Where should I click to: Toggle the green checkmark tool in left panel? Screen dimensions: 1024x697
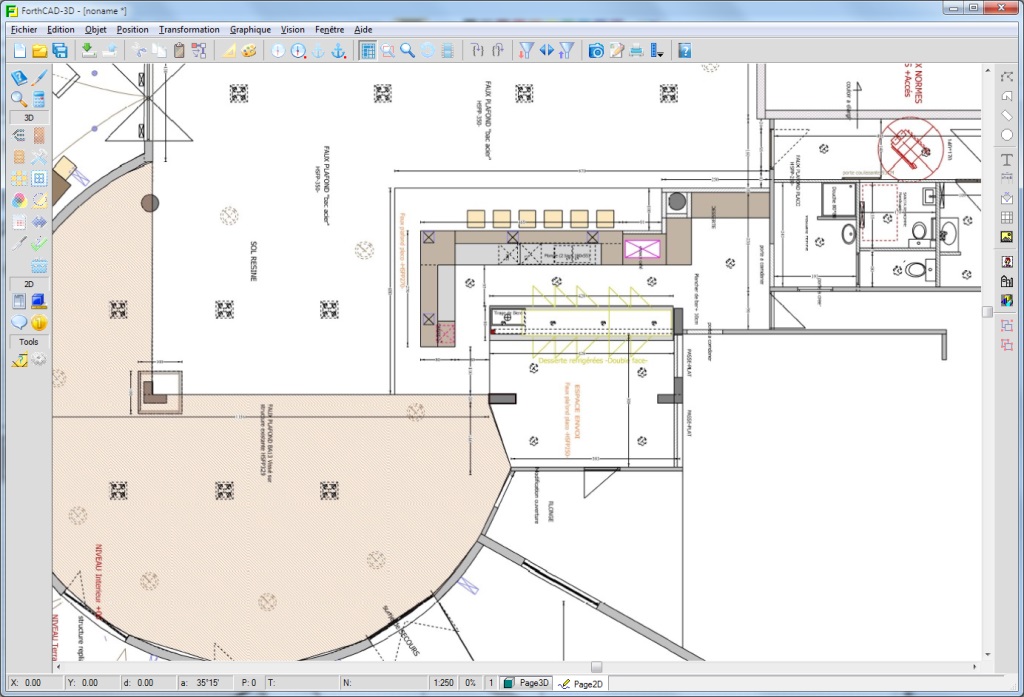[x=39, y=242]
